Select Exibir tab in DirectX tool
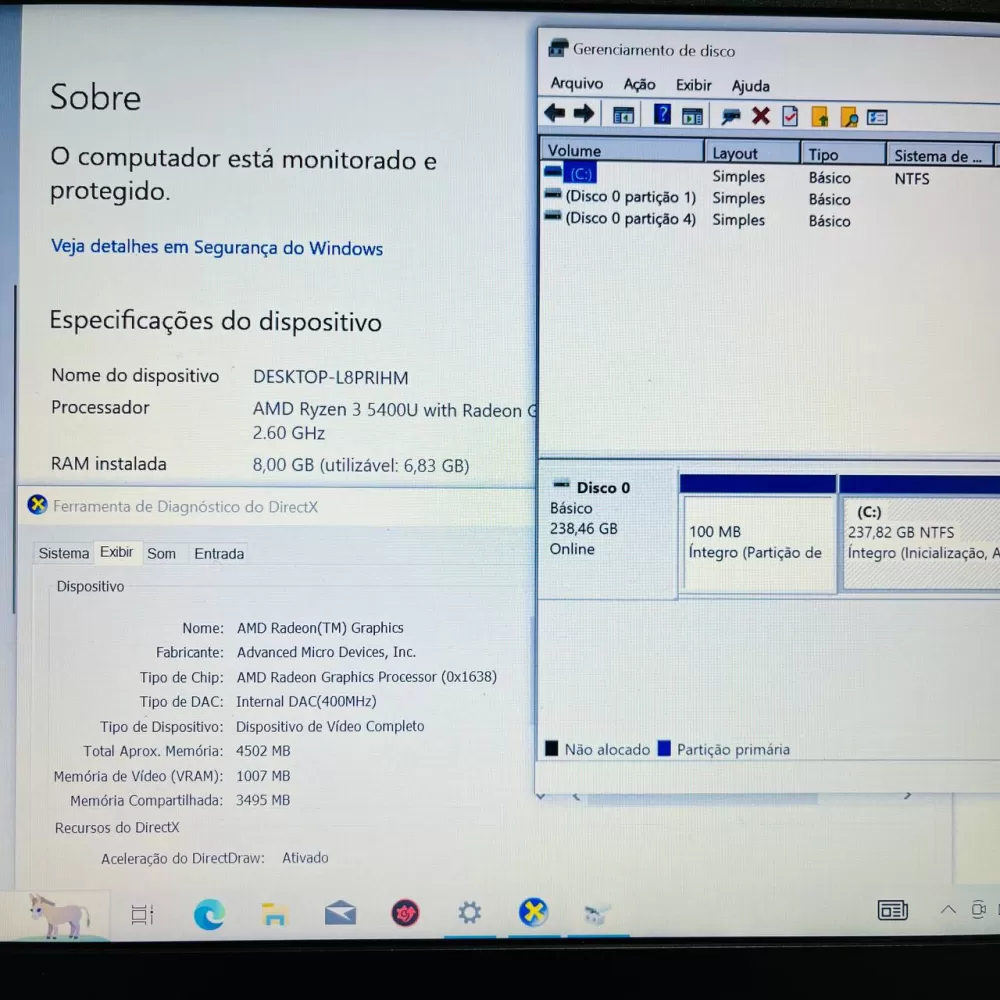The height and width of the screenshot is (1000, 1000). click(117, 552)
